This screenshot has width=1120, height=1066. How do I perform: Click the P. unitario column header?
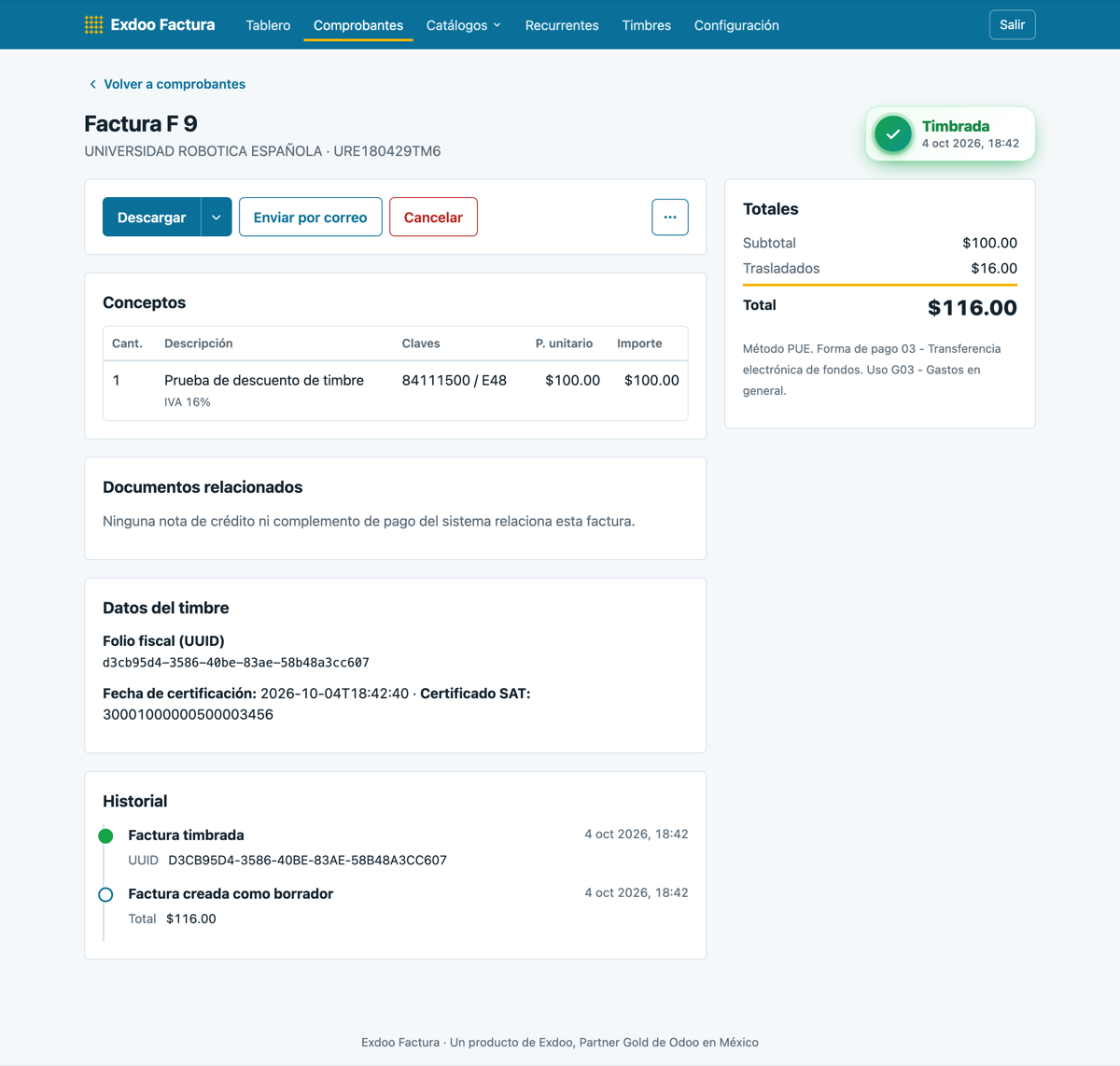(x=564, y=344)
